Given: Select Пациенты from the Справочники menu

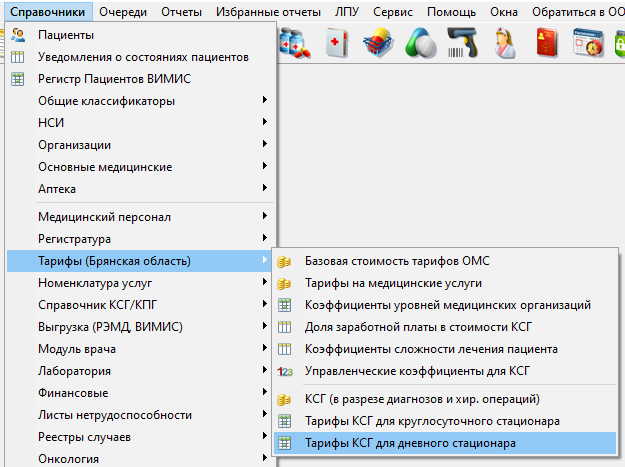Looking at the screenshot, I should point(66,35).
